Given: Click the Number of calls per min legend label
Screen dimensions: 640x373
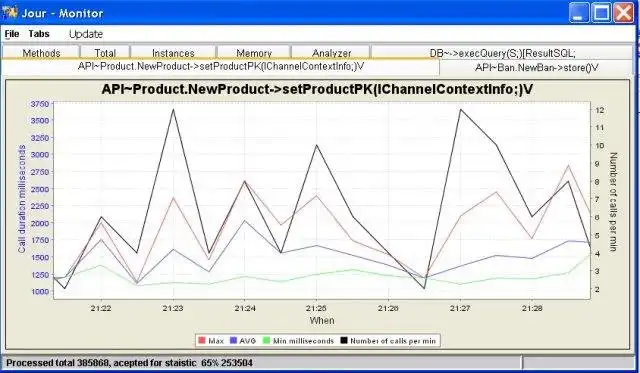Looking at the screenshot, I should click(393, 341).
